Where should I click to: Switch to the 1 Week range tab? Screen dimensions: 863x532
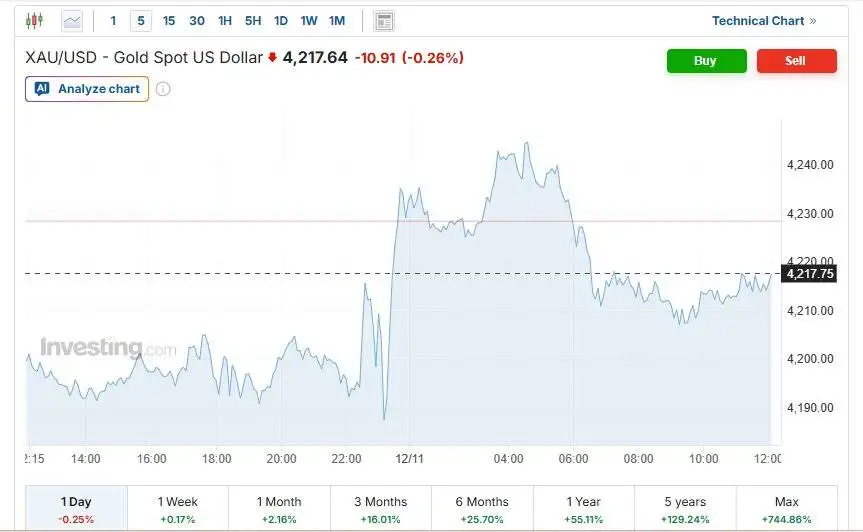[x=178, y=508]
